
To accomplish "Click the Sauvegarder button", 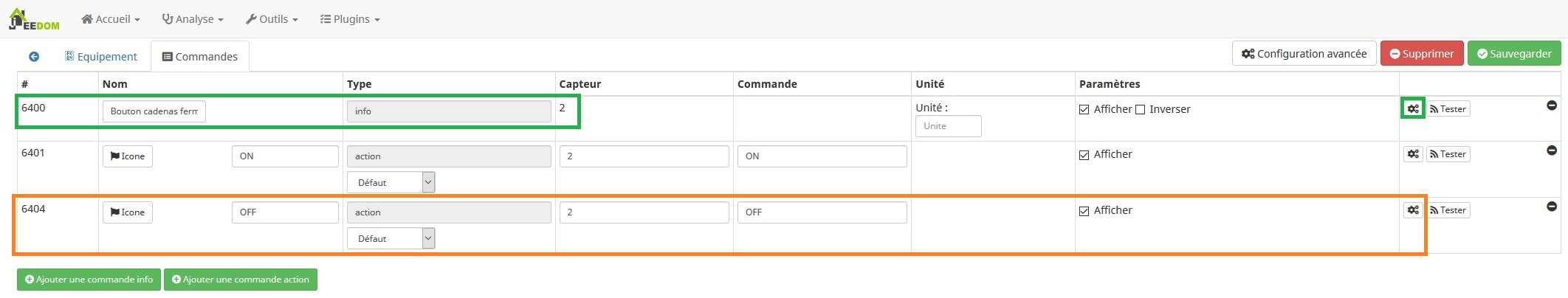I will click(x=1513, y=54).
